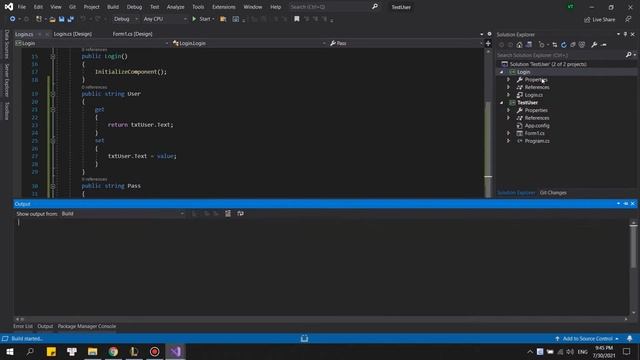The width and height of the screenshot is (640, 360).
Task: Click the Live Share button
Action: [599, 19]
